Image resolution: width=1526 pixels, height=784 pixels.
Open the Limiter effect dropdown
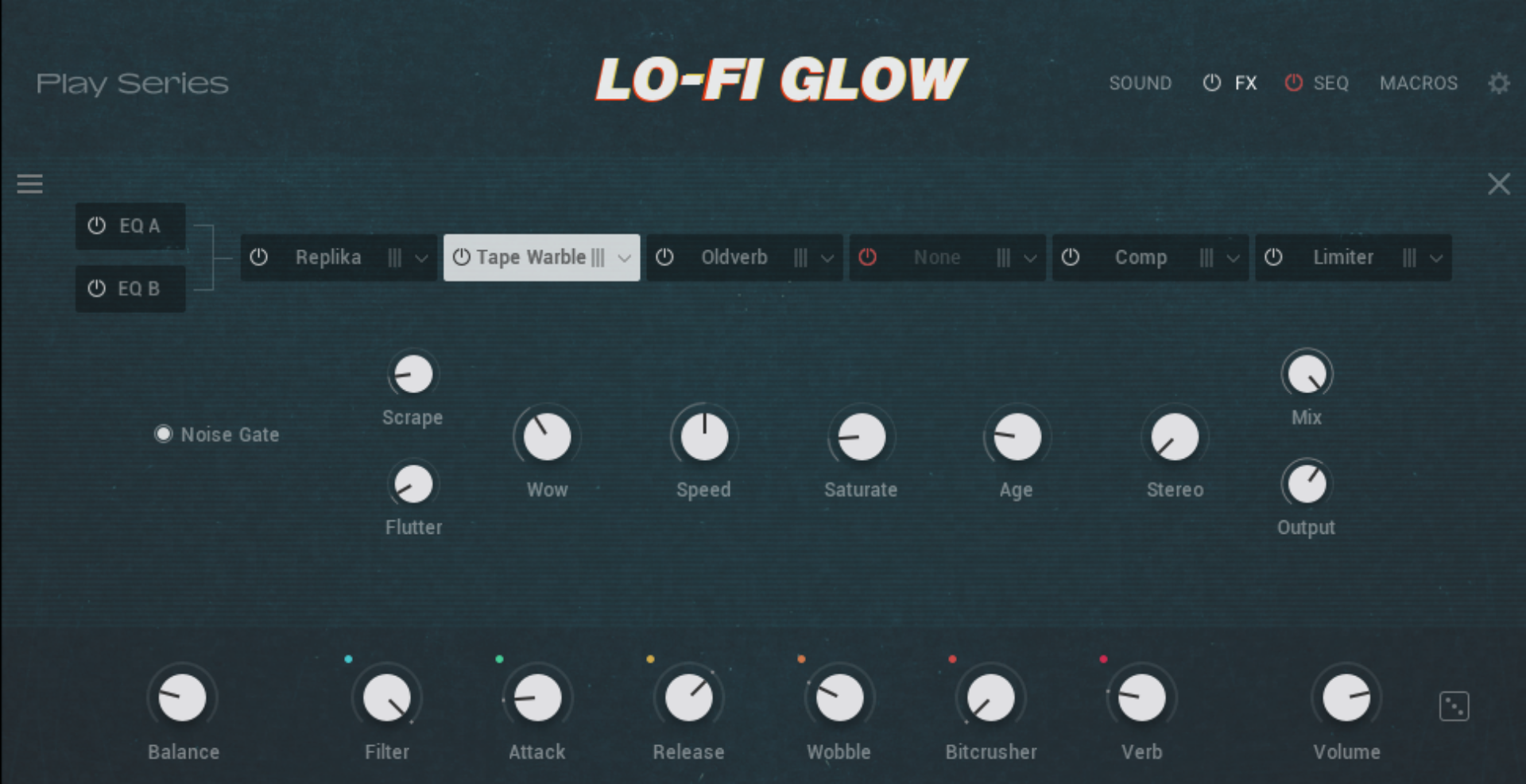pos(1436,257)
